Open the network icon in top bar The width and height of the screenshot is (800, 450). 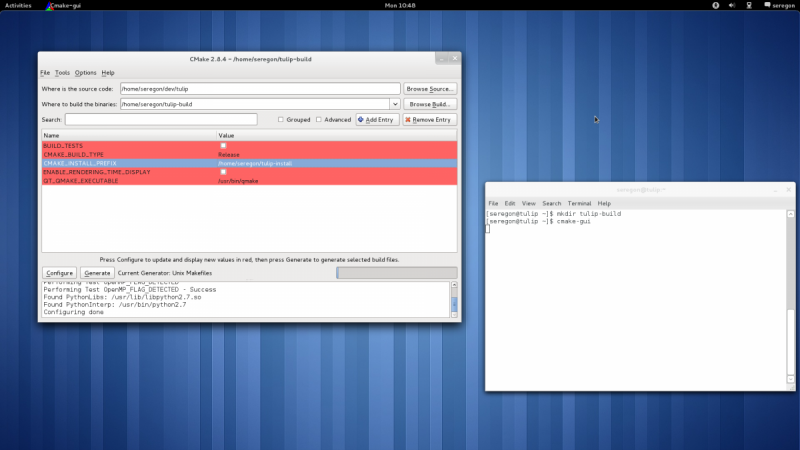click(x=748, y=5)
